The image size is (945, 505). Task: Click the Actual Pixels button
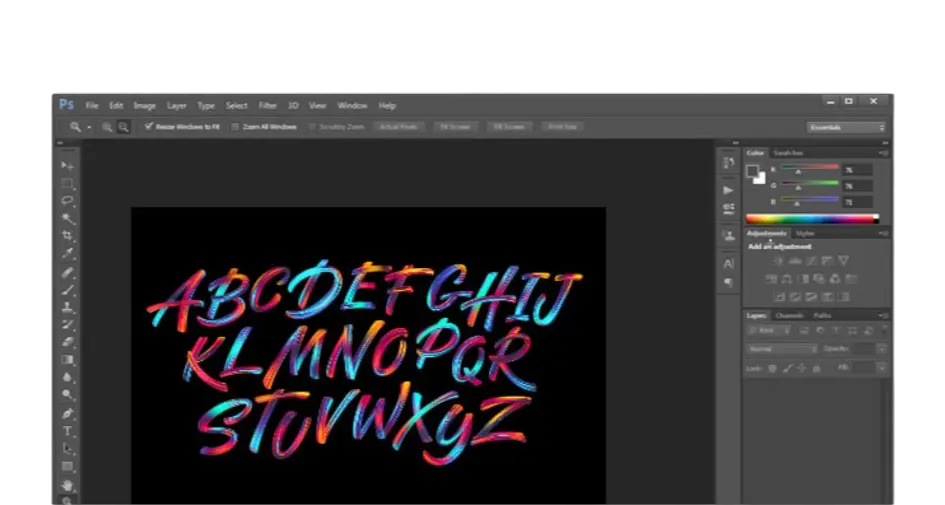pyautogui.click(x=399, y=127)
